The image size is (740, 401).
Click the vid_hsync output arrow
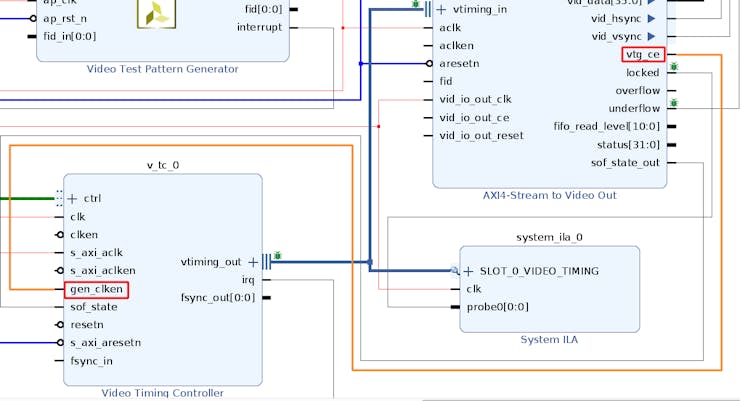(651, 18)
